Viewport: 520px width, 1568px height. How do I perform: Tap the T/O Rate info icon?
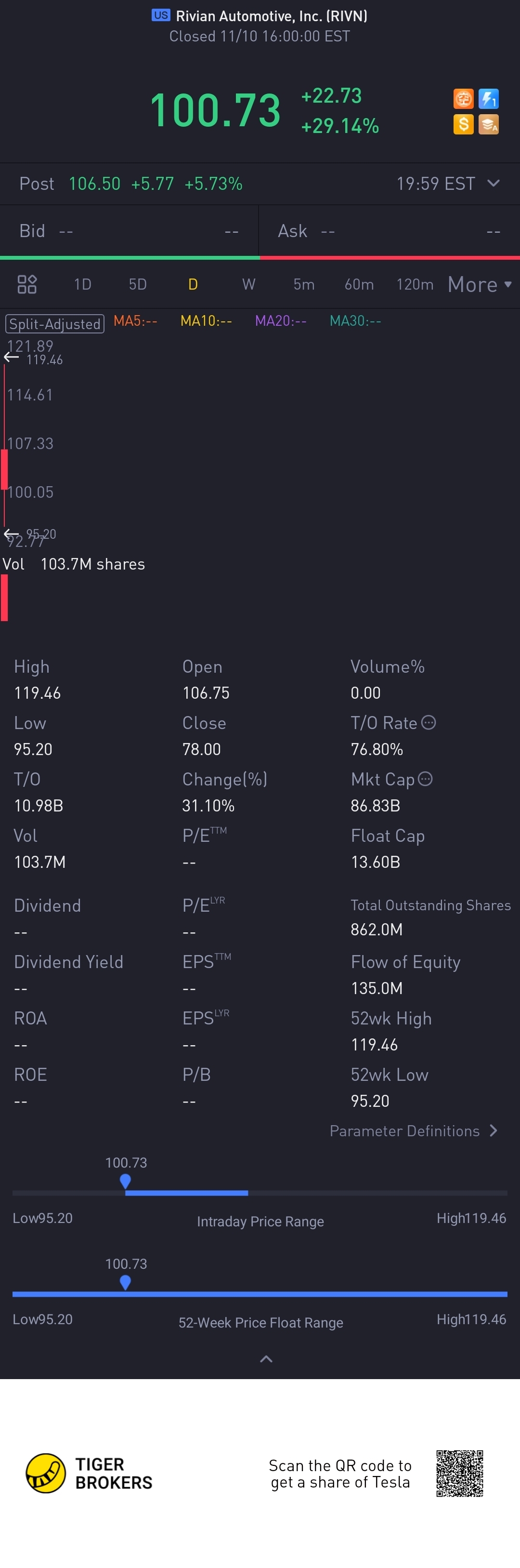[x=429, y=722]
